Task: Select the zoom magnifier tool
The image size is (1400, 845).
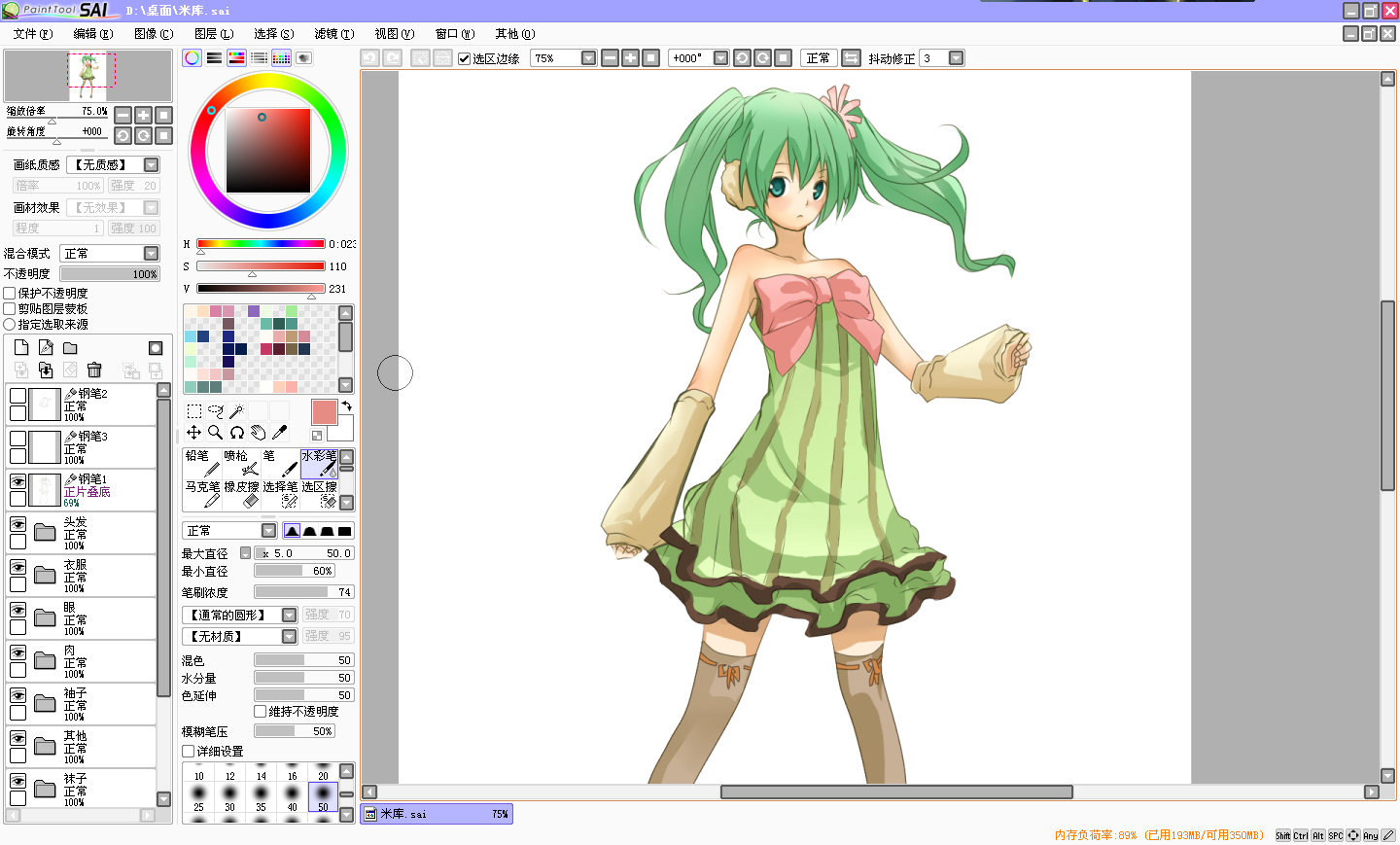Action: (x=216, y=433)
